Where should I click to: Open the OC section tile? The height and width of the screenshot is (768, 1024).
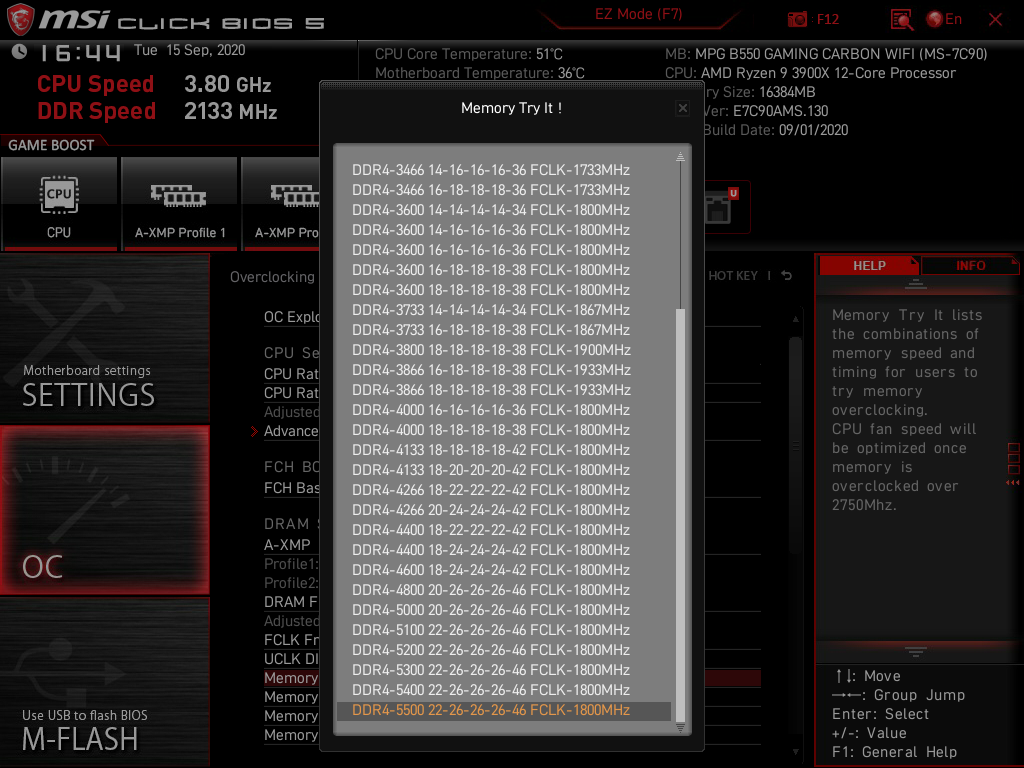[104, 510]
